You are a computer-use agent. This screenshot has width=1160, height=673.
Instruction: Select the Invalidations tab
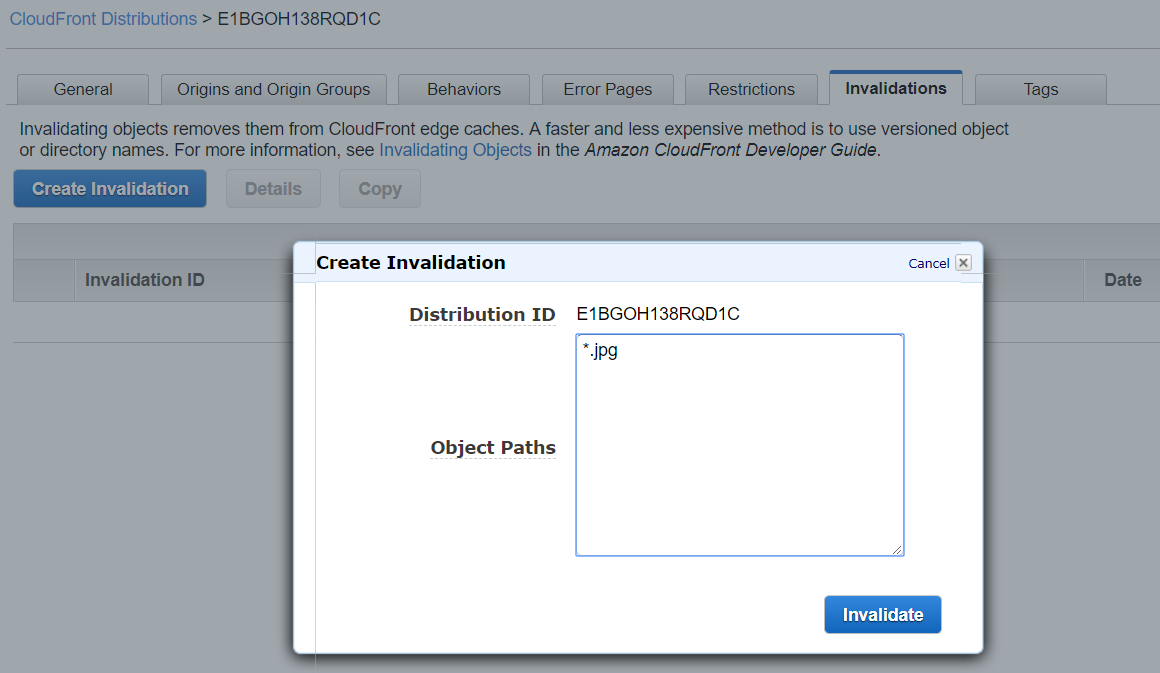[x=896, y=88]
